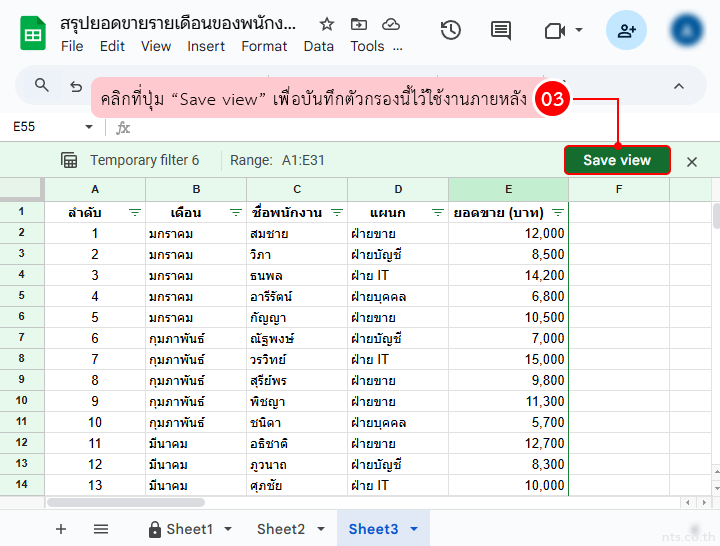Toggle filter on ลำดับ column header
This screenshot has width=720, height=546.
tap(135, 213)
